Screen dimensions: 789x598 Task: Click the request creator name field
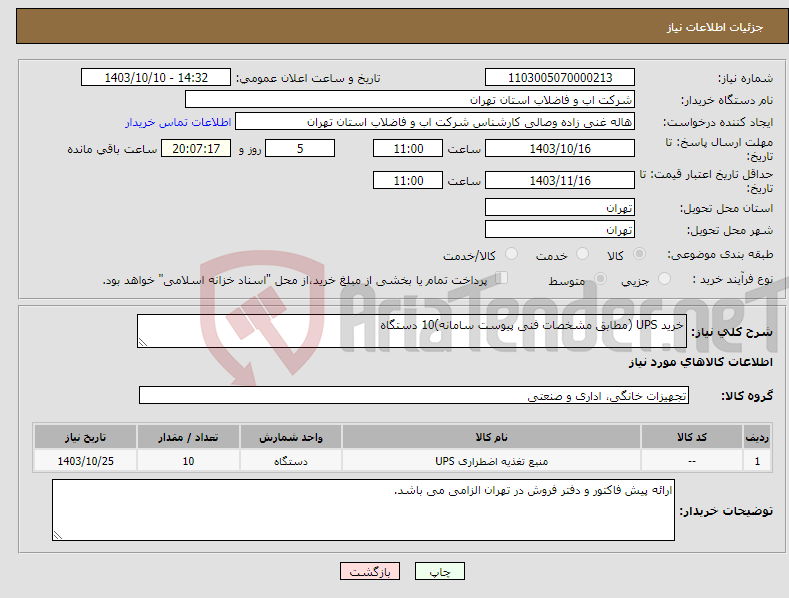435,122
